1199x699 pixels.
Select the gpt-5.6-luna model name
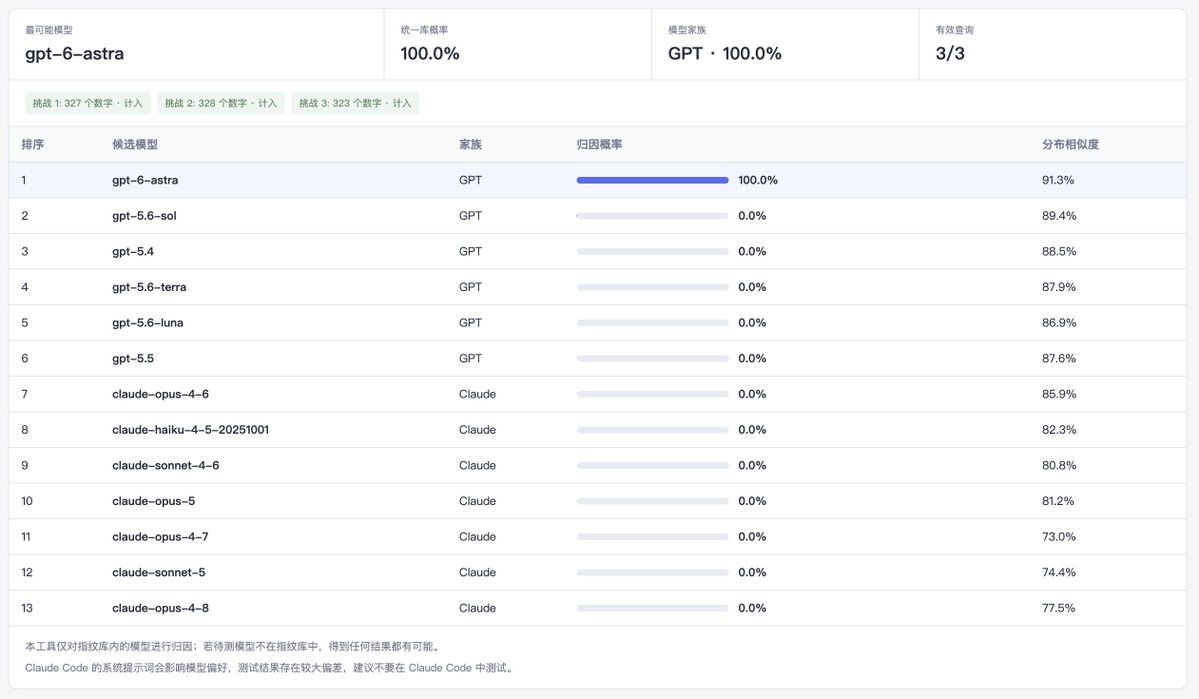point(148,323)
